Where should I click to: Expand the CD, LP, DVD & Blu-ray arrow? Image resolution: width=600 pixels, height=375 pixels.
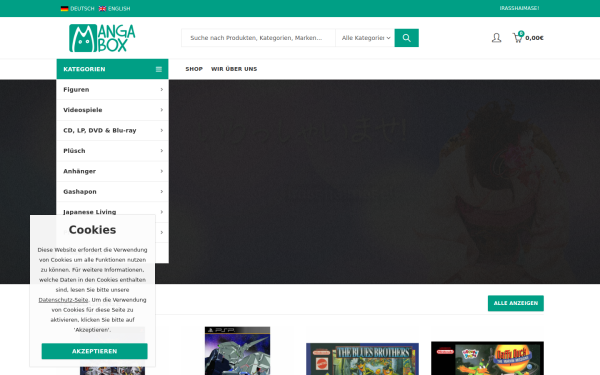pyautogui.click(x=161, y=130)
